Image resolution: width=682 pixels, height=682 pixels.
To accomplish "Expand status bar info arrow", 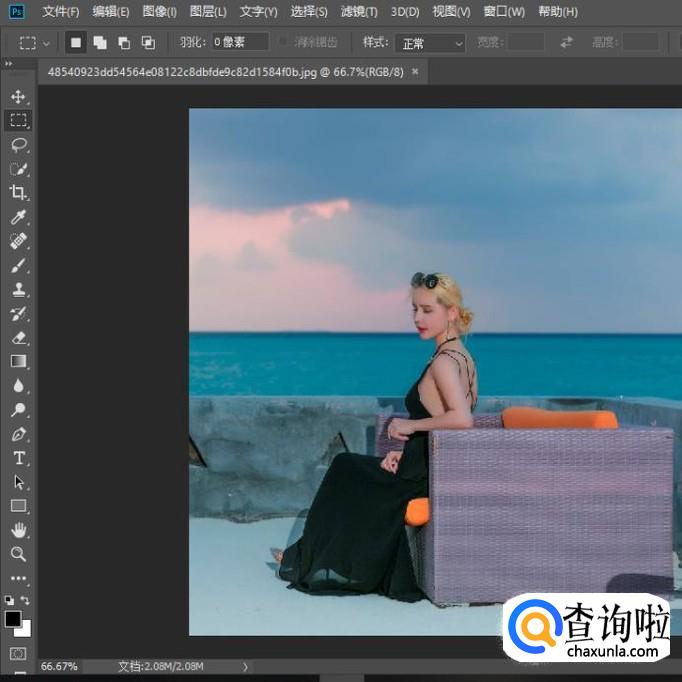I will (x=246, y=666).
